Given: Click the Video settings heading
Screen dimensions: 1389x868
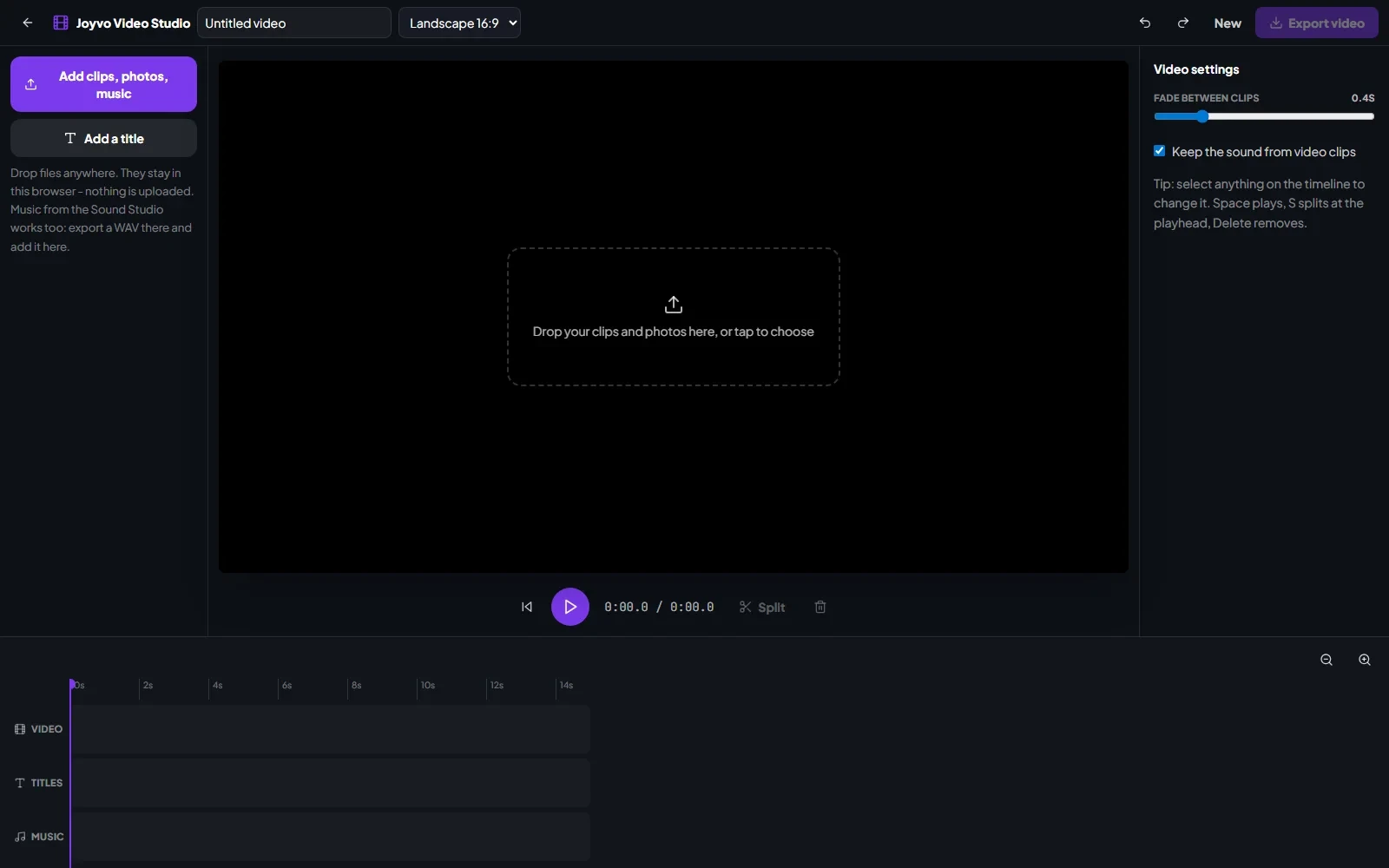Looking at the screenshot, I should (x=1196, y=69).
